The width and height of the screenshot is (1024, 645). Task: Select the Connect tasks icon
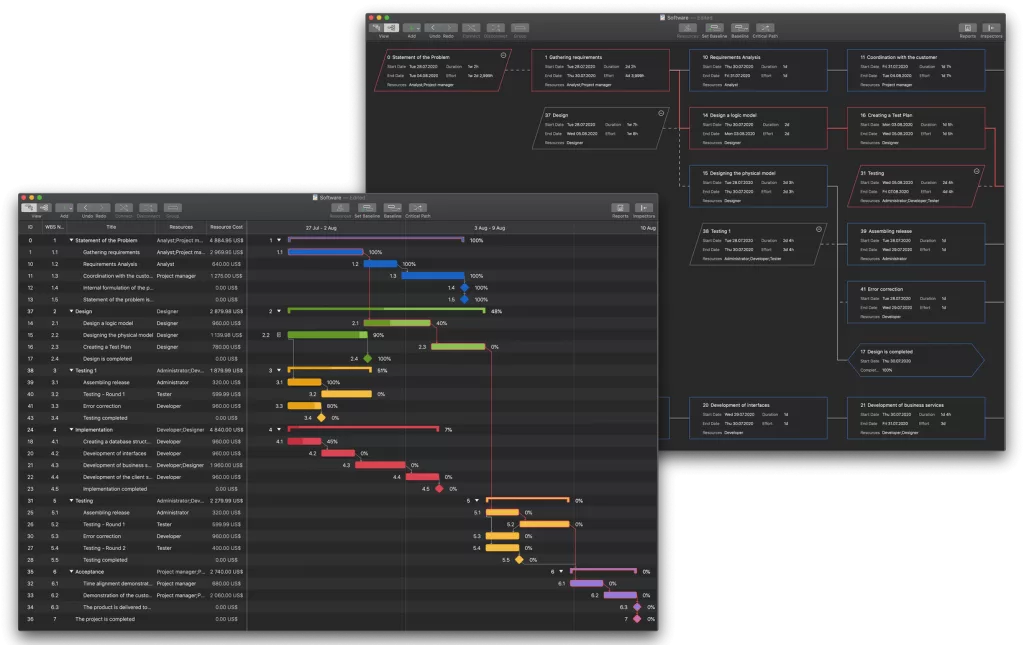pos(124,206)
